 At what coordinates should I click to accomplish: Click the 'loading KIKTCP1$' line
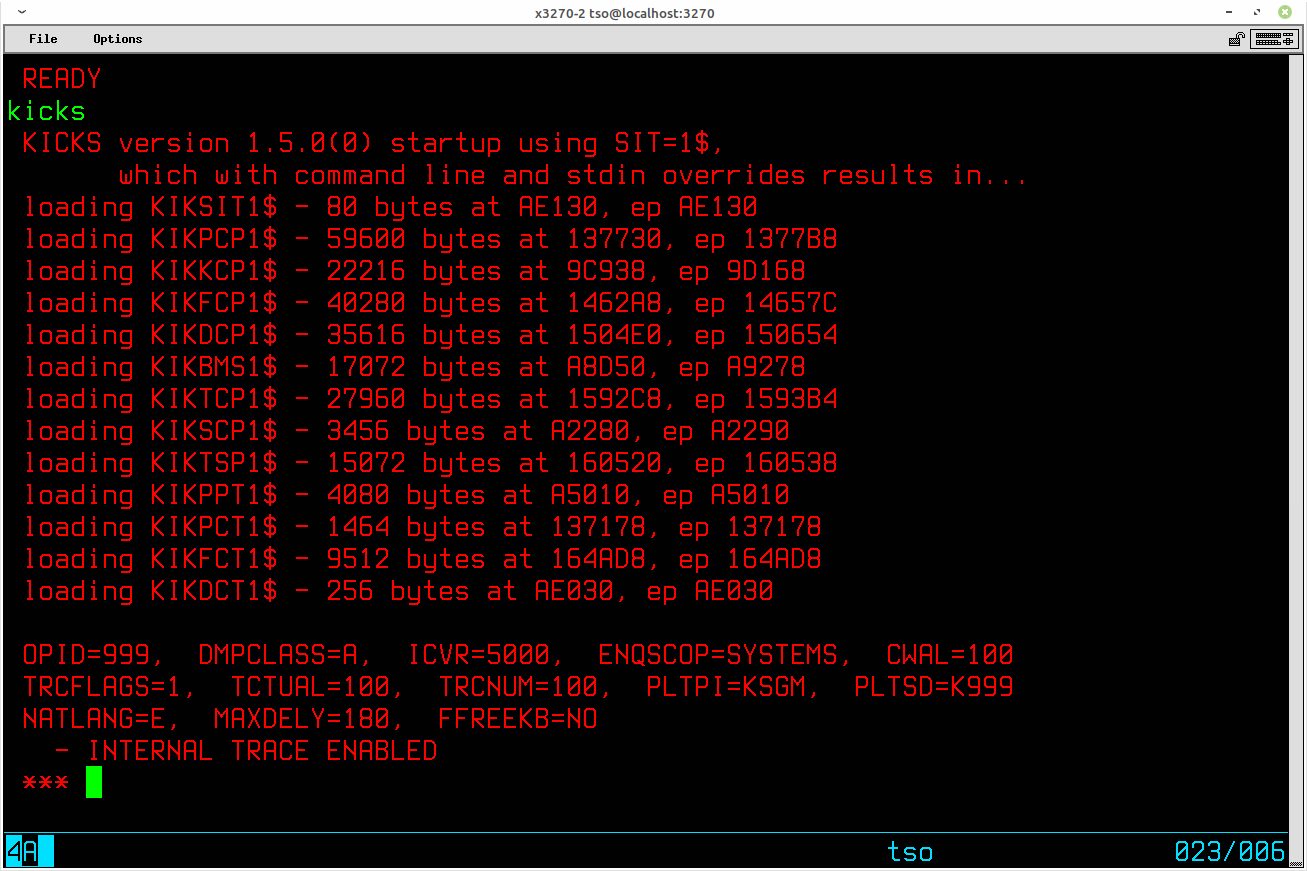pyautogui.click(x=430, y=399)
